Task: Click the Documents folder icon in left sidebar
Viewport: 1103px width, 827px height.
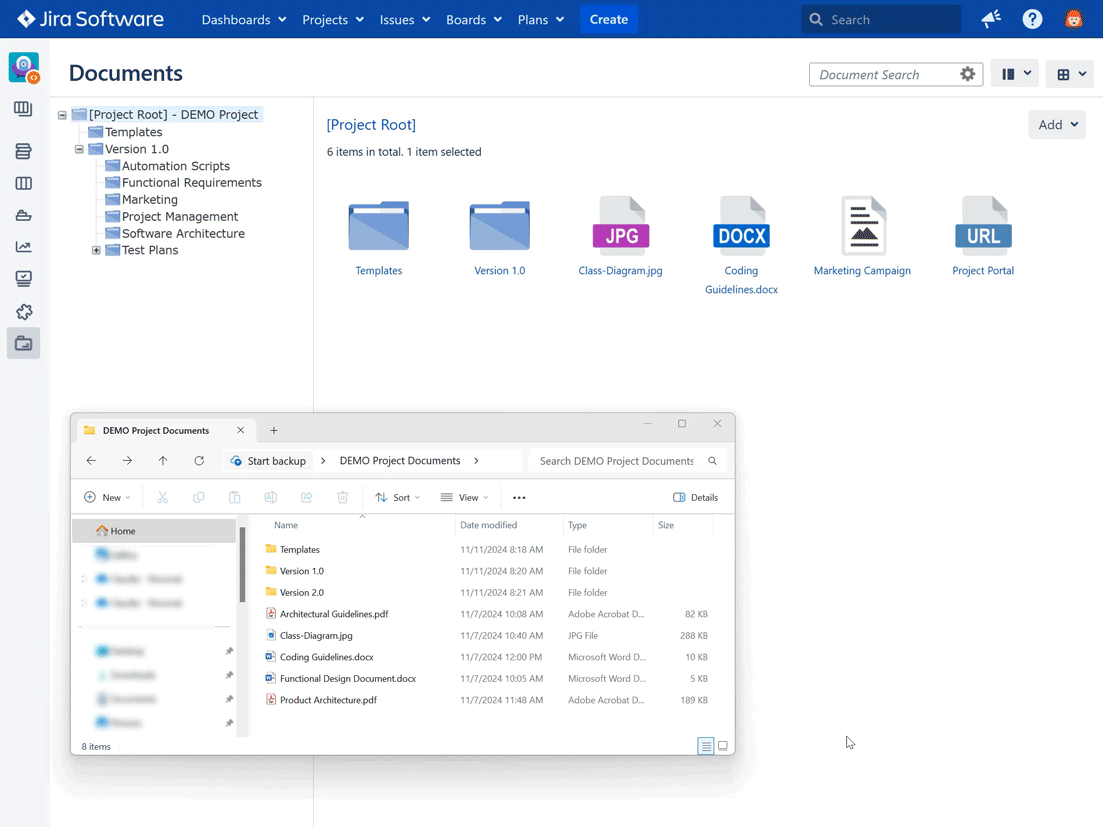Action: click(x=23, y=343)
